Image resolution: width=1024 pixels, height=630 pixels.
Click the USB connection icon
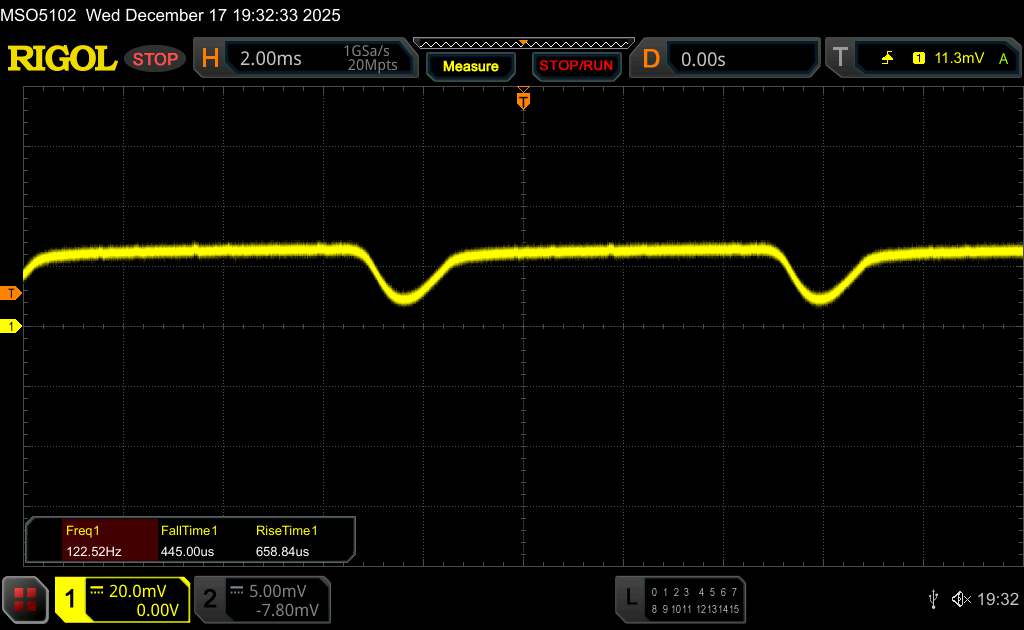933,599
